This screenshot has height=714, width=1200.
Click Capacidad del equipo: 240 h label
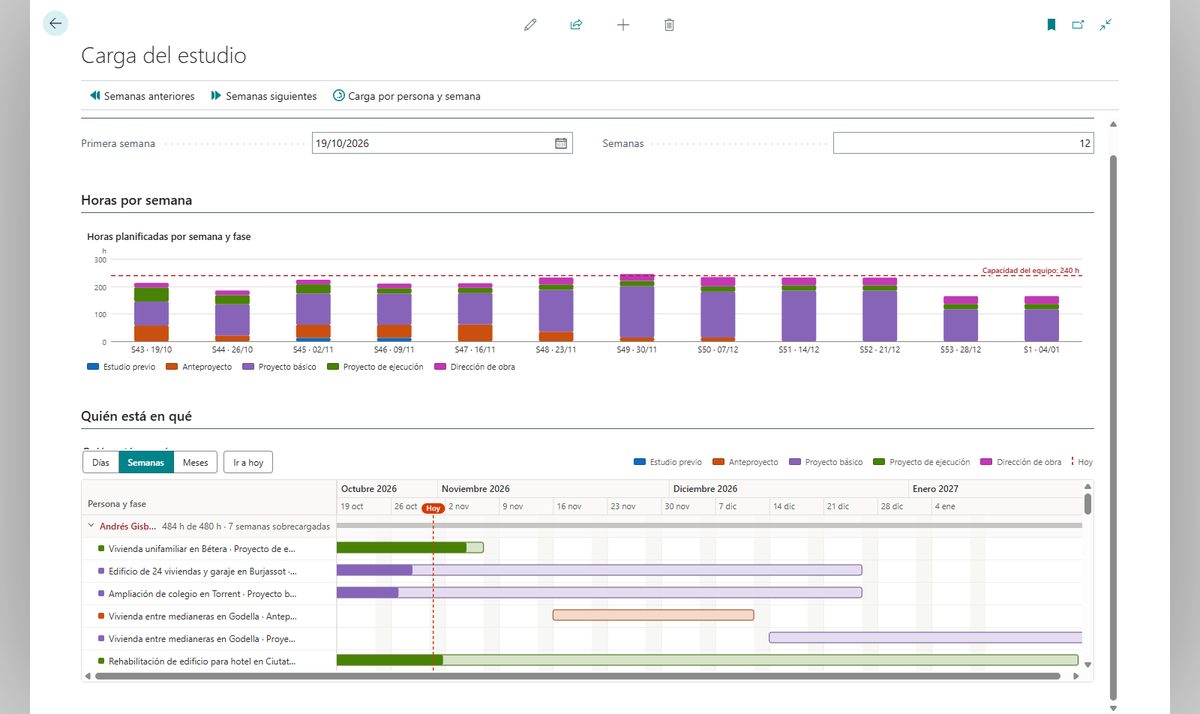point(1031,270)
